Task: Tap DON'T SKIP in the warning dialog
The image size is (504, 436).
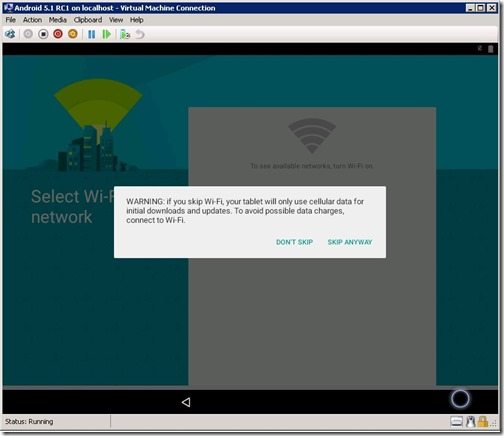Action: click(294, 242)
